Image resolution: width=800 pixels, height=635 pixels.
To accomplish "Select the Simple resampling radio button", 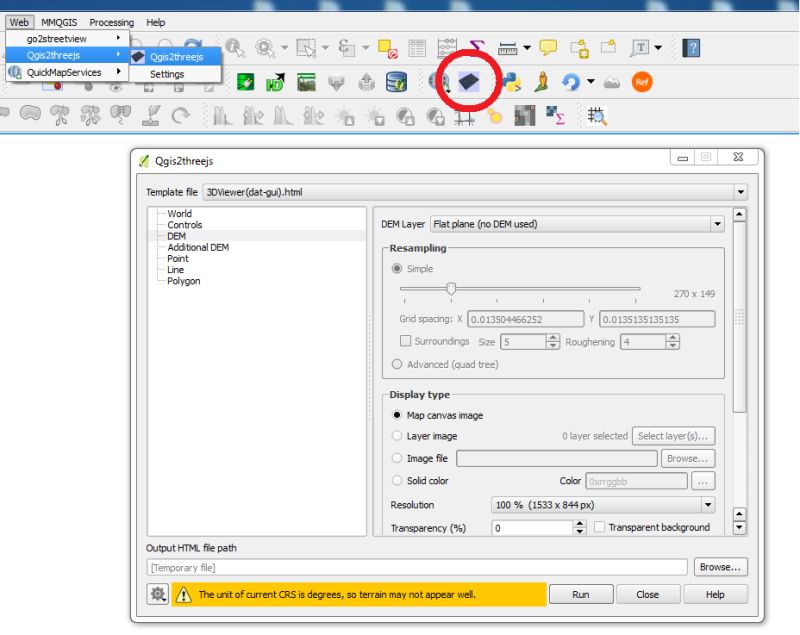I will point(396,268).
